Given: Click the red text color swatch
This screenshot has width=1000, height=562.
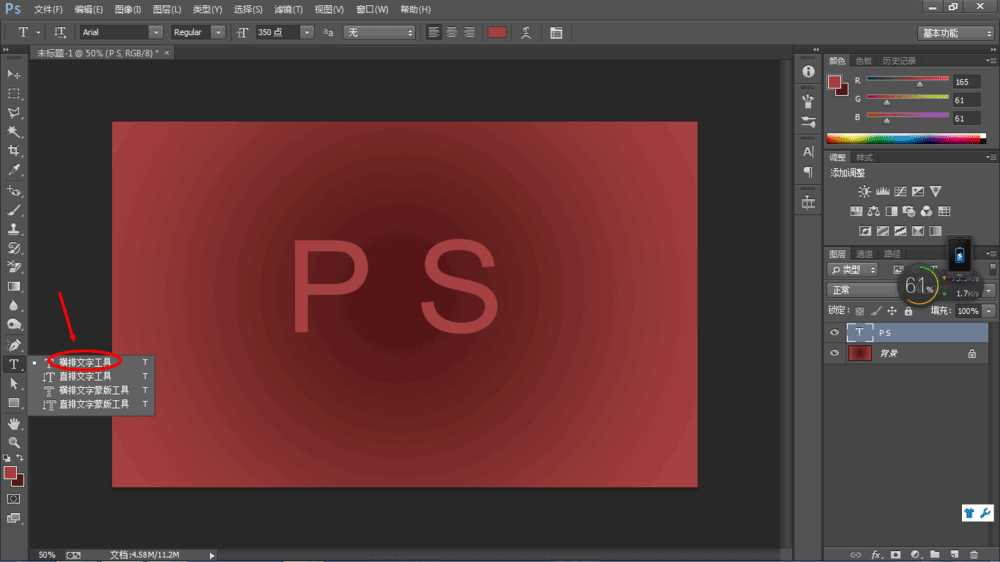Looking at the screenshot, I should point(497,32).
